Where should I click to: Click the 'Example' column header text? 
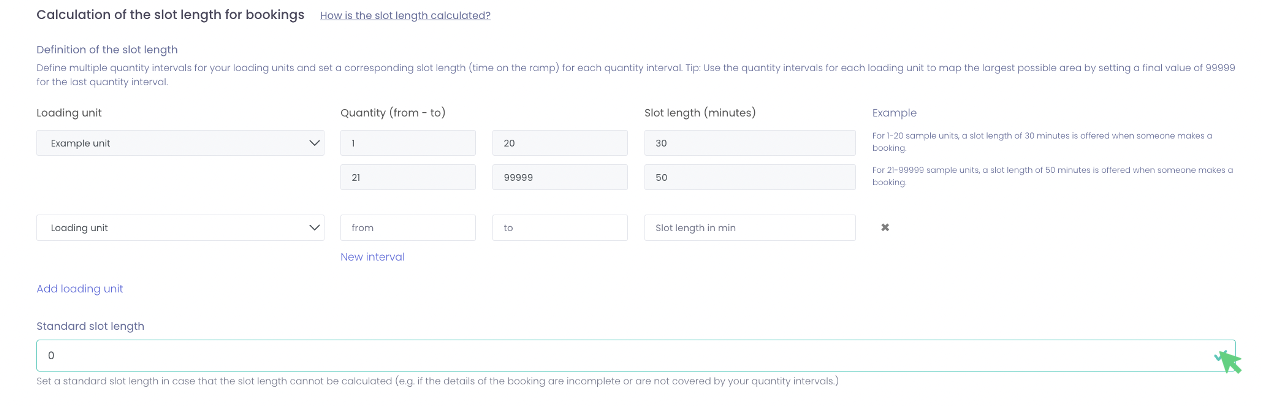894,113
